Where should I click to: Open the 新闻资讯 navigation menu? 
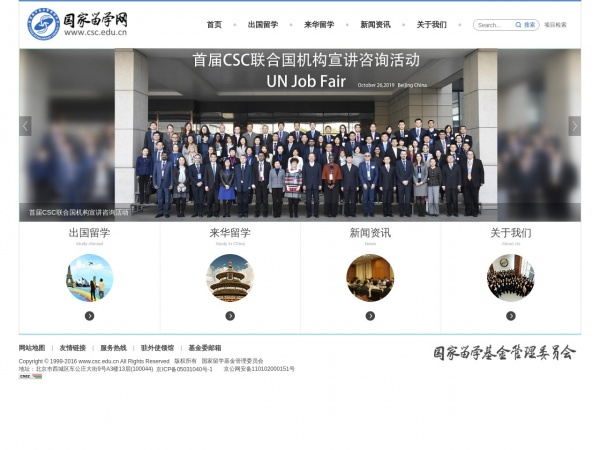tap(375, 24)
